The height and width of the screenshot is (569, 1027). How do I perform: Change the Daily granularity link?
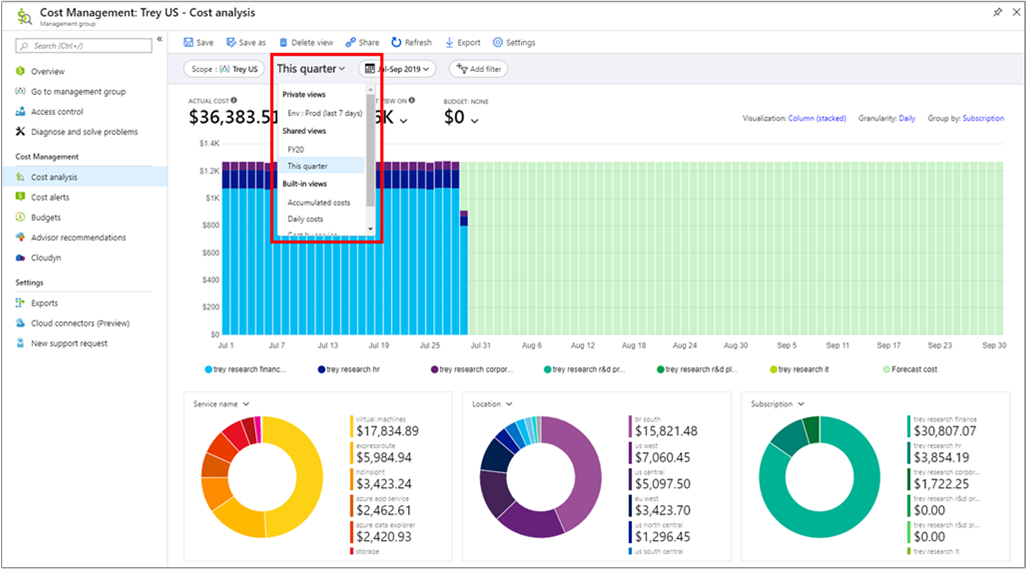click(907, 118)
